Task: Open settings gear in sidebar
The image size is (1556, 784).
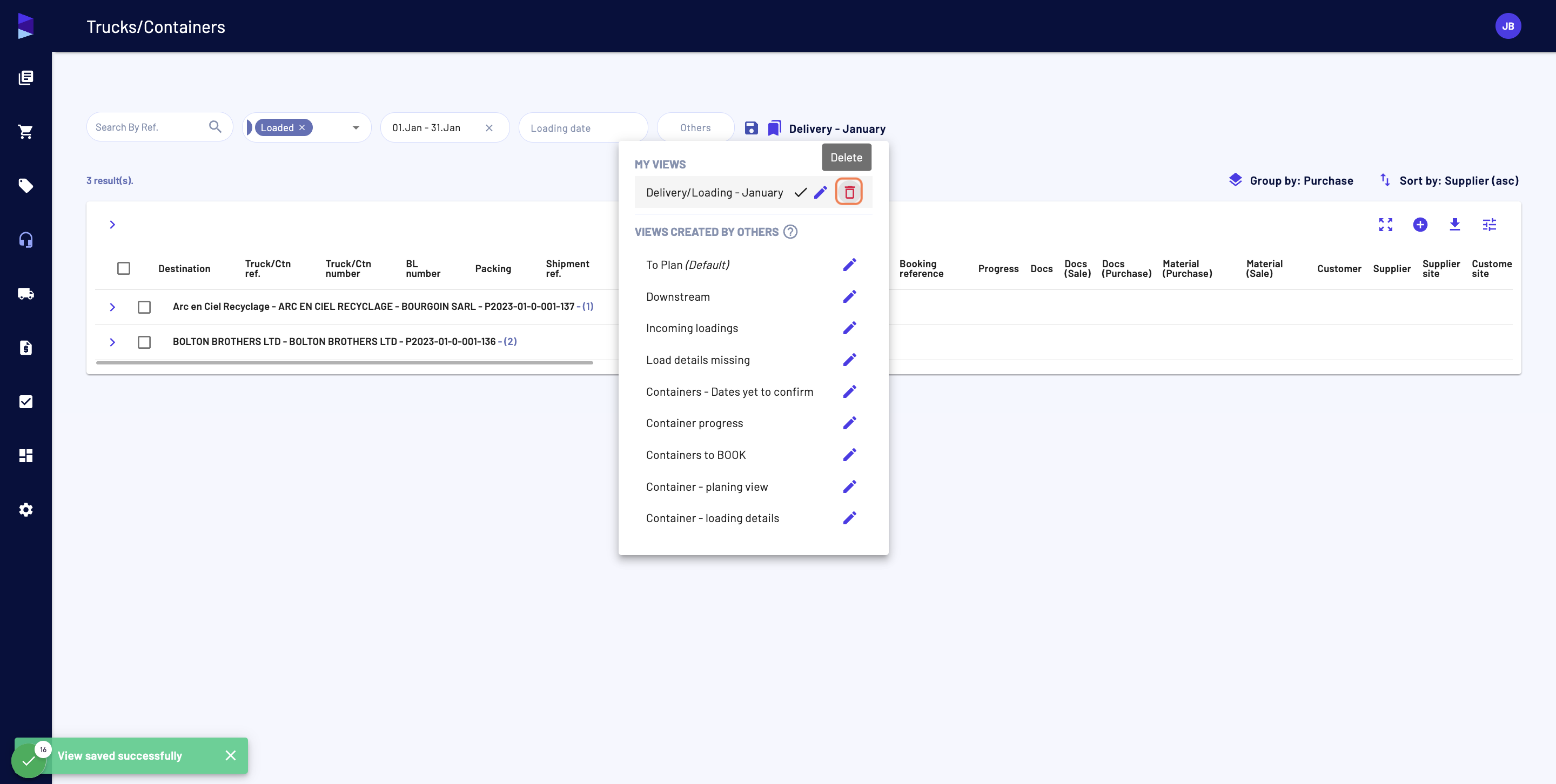Action: (25, 509)
